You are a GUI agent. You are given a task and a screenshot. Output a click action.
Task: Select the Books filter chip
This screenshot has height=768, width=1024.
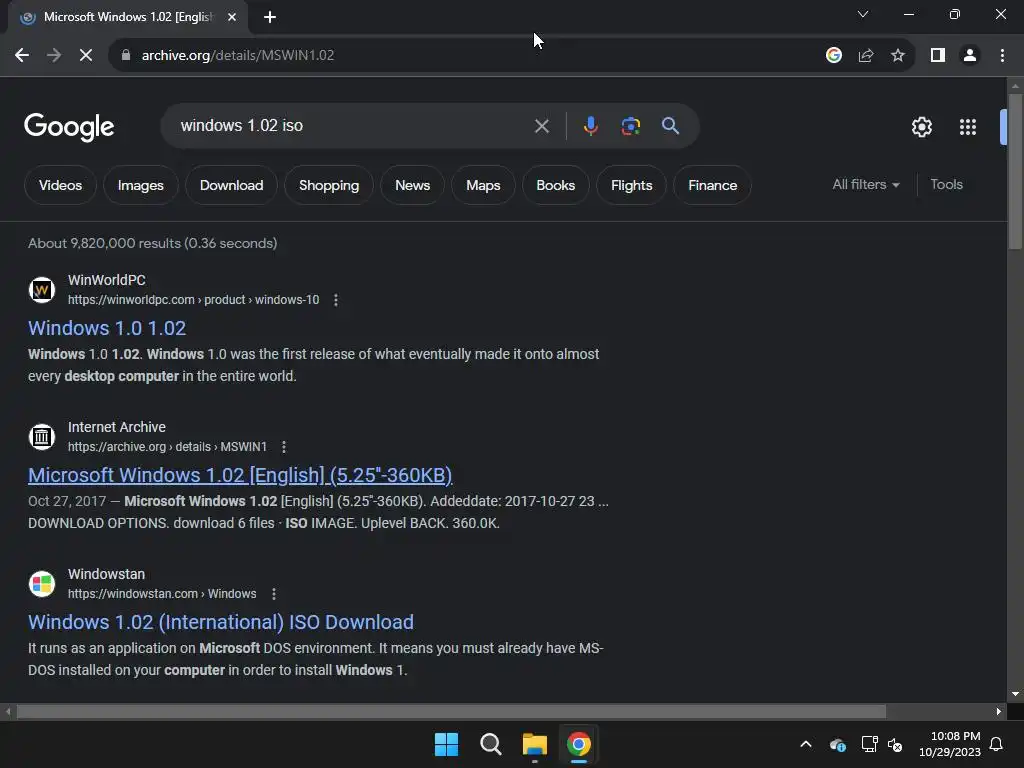[555, 185]
